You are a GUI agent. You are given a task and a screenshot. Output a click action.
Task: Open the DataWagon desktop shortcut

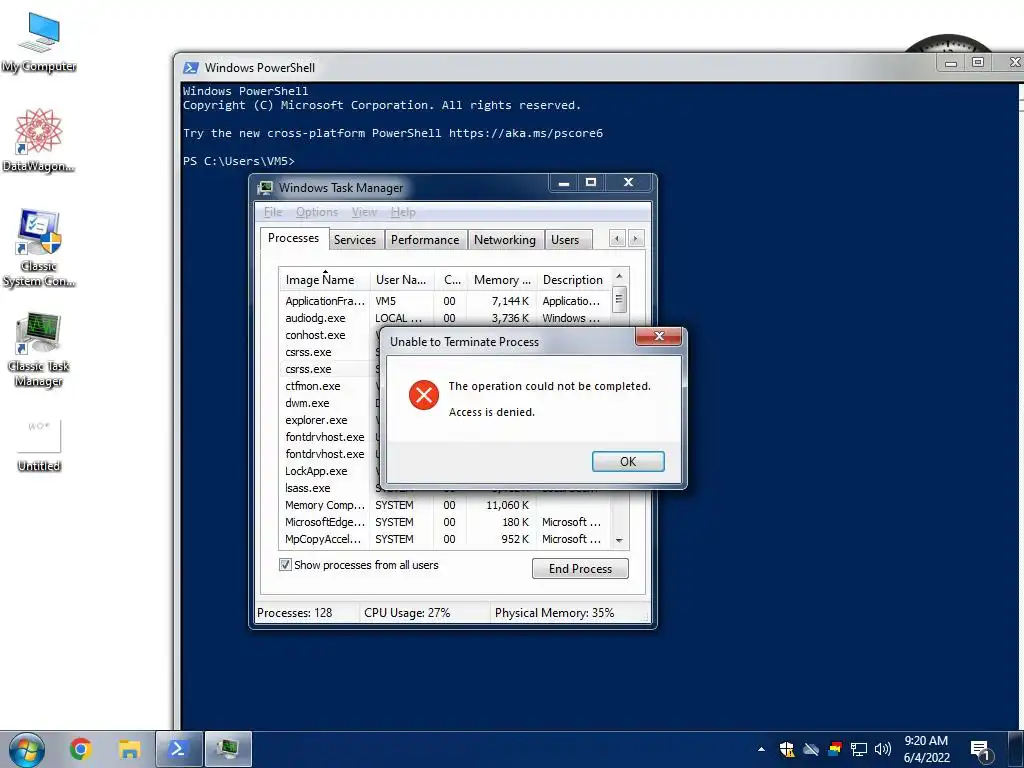(39, 141)
